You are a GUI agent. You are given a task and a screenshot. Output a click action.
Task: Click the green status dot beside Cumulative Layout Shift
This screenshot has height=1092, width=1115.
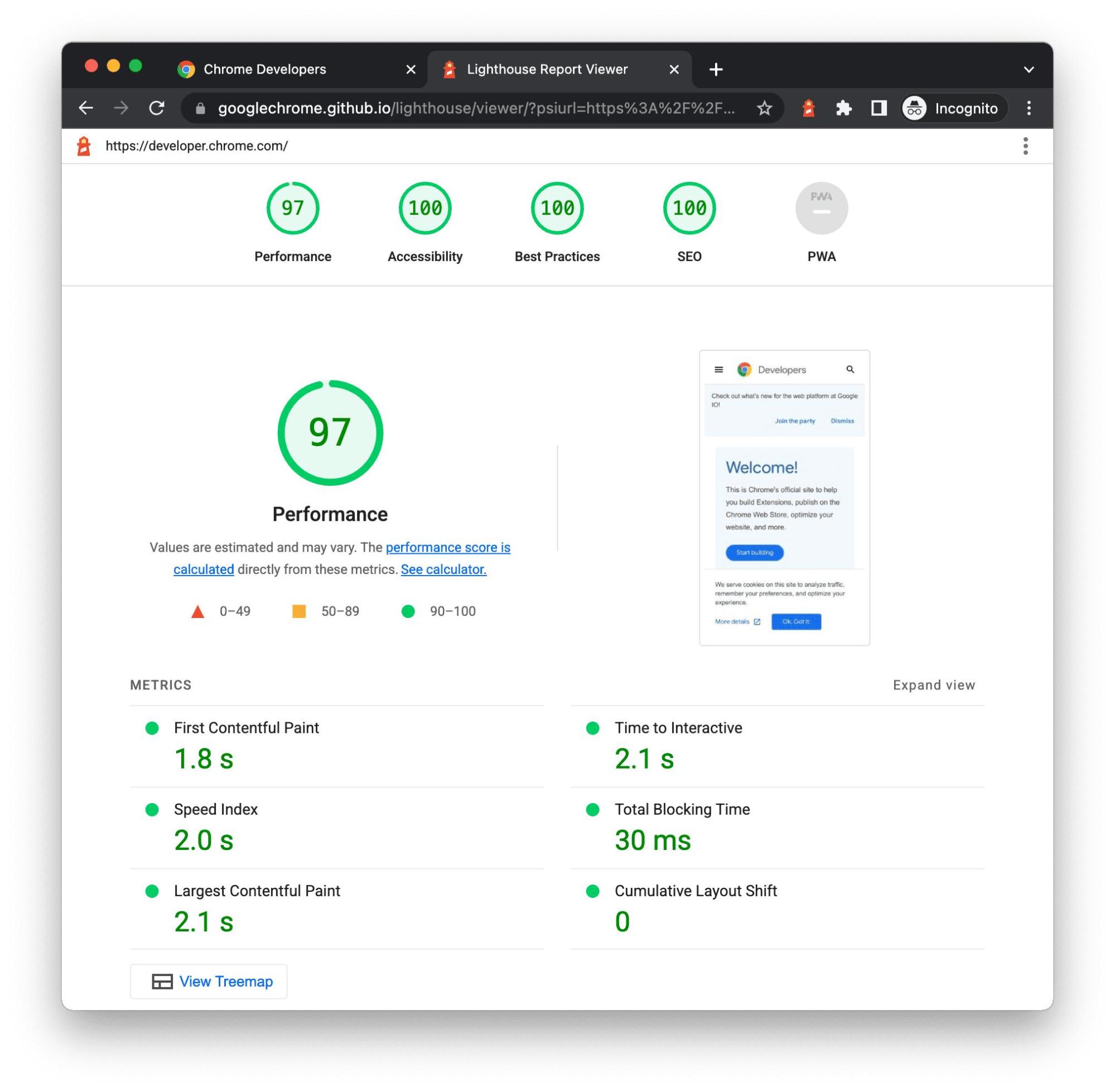(x=592, y=891)
